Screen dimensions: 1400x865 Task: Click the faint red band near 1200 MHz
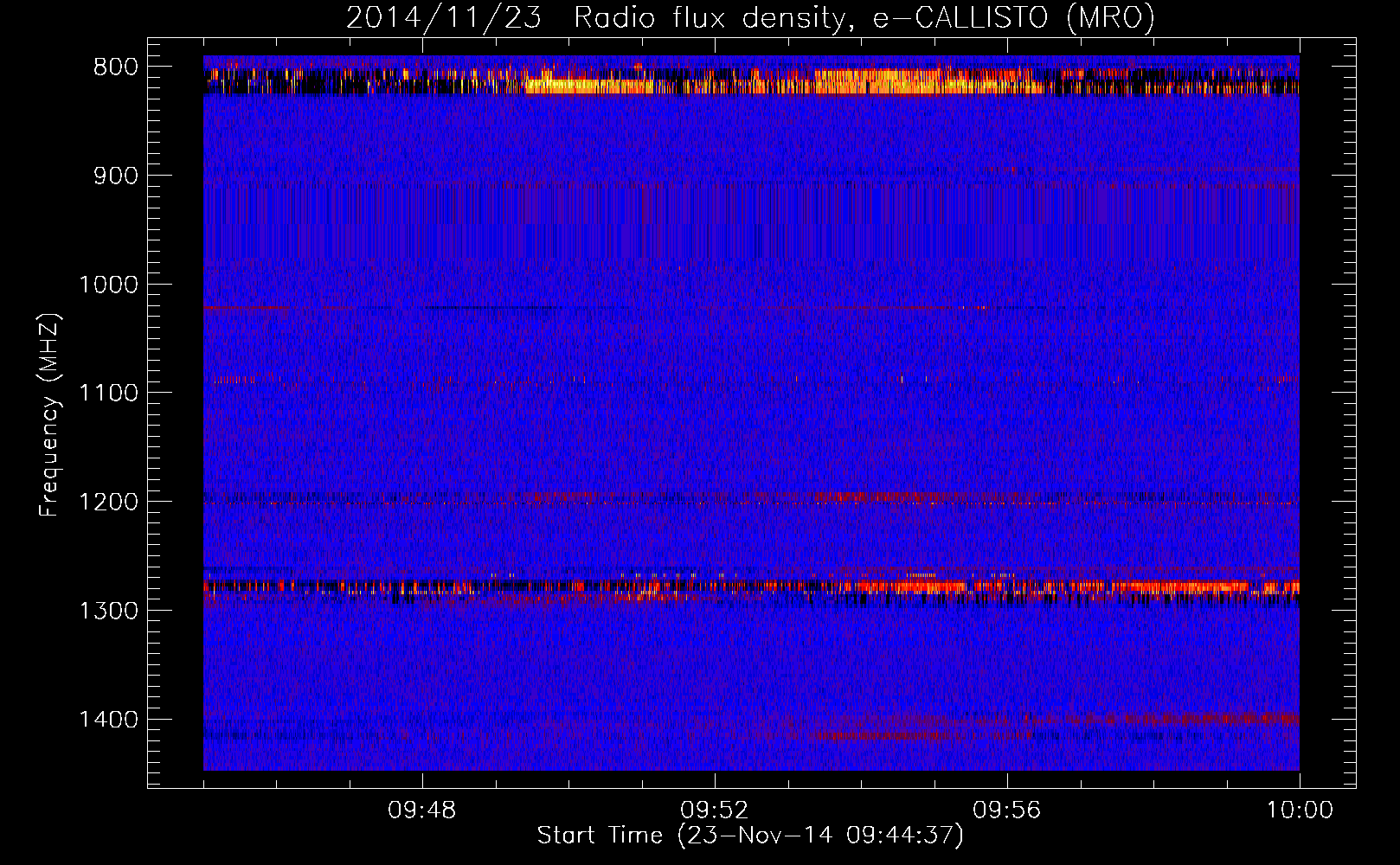coord(751,499)
